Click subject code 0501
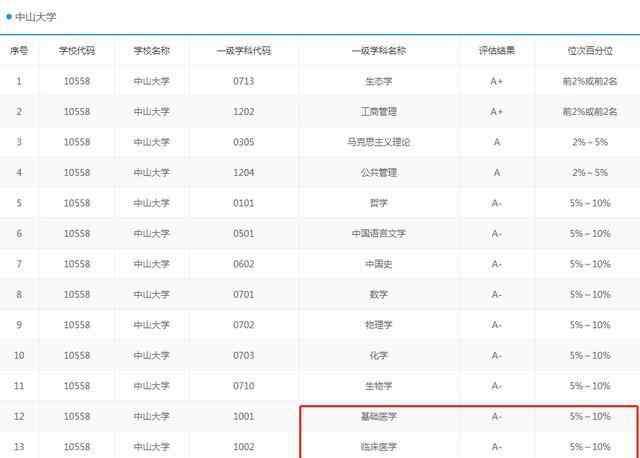640x458 pixels. click(x=244, y=233)
